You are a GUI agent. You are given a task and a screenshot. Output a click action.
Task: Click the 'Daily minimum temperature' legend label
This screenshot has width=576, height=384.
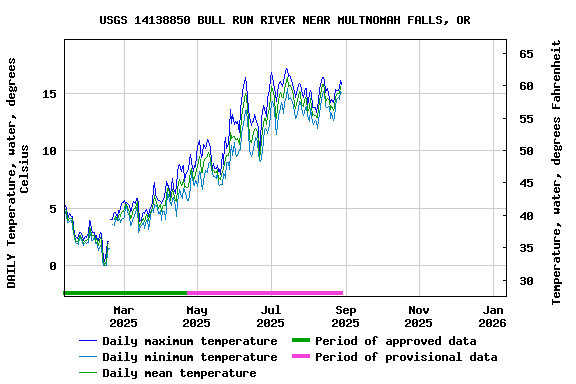click(x=190, y=357)
